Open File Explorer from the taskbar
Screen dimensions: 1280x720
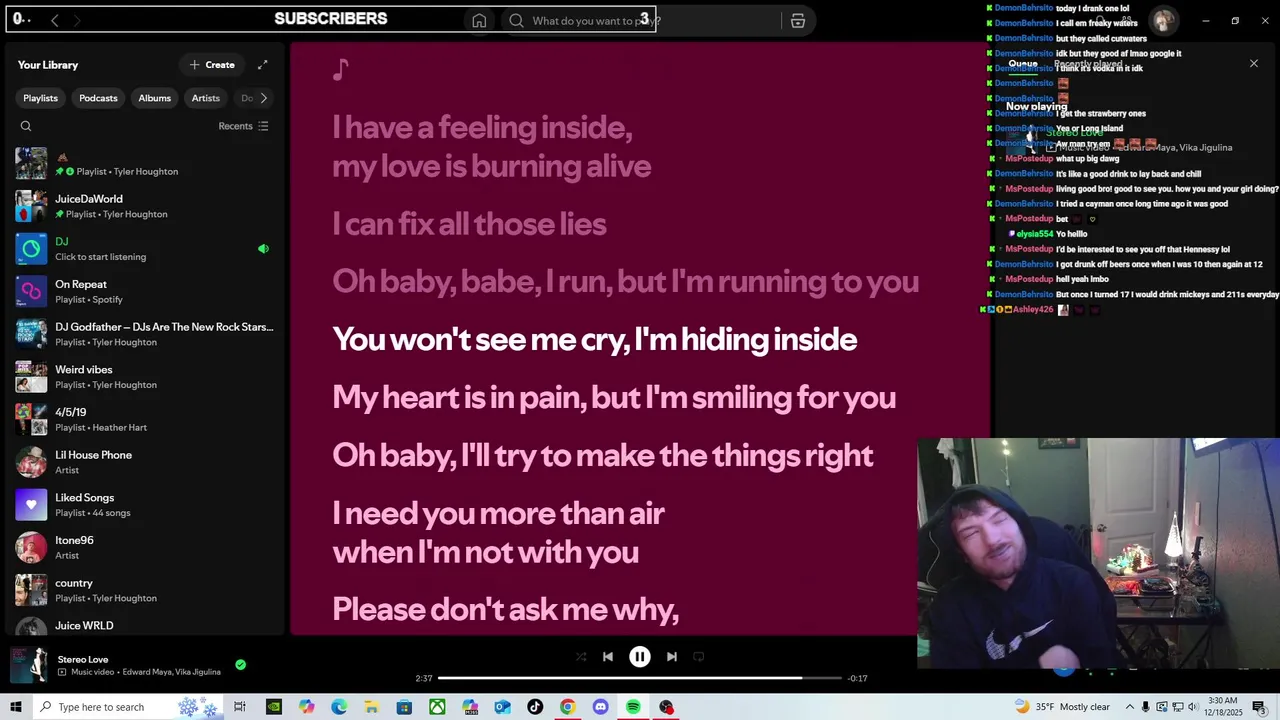pos(371,707)
